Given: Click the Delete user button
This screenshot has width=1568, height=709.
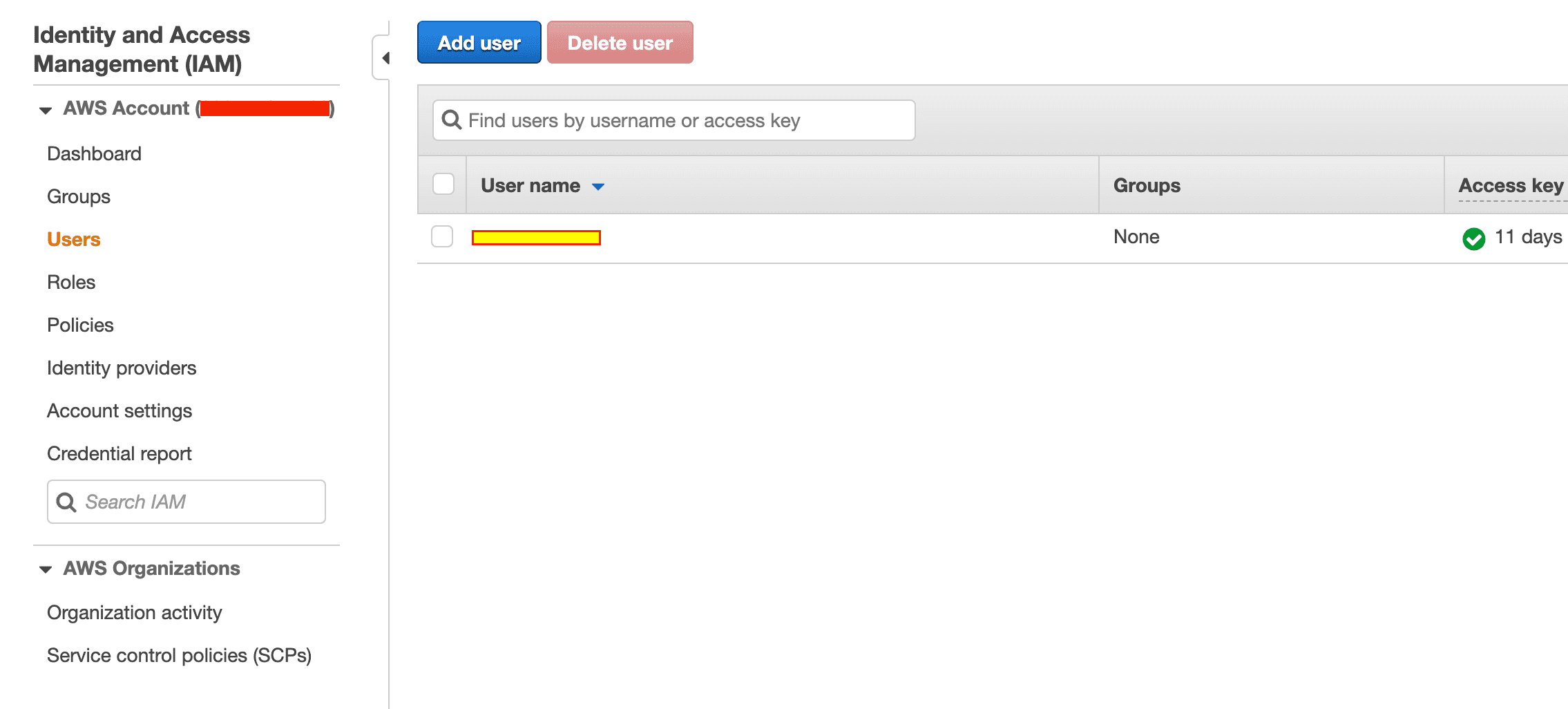Looking at the screenshot, I should point(620,42).
